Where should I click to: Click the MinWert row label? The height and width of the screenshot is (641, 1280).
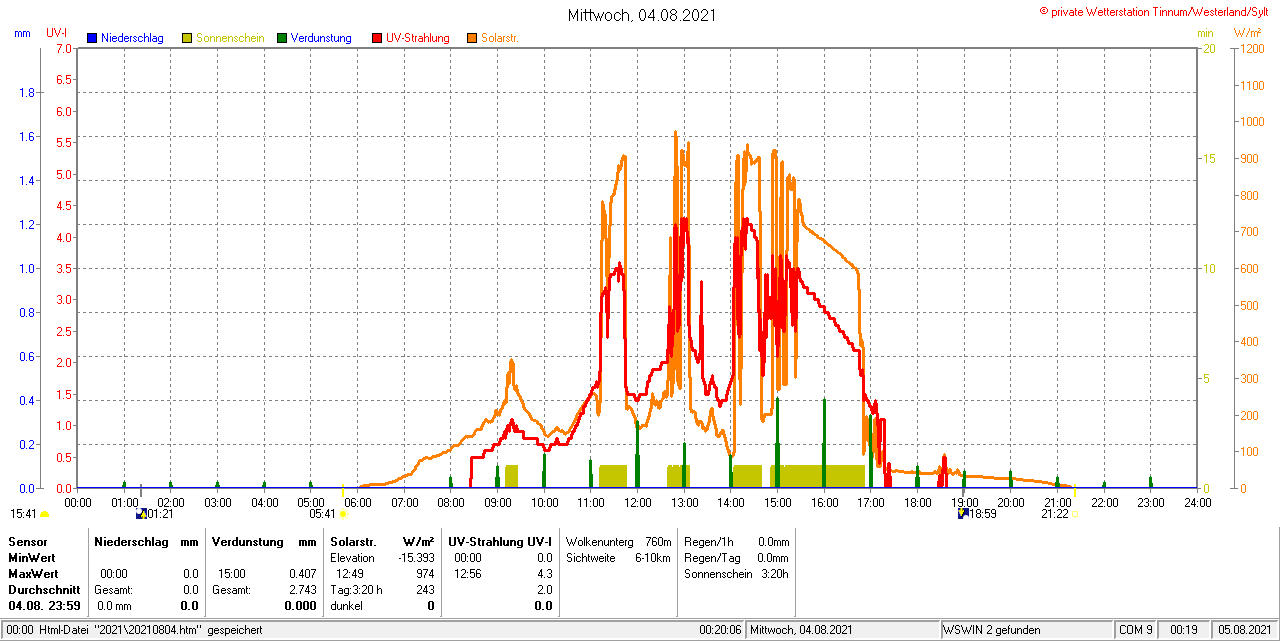33,558
